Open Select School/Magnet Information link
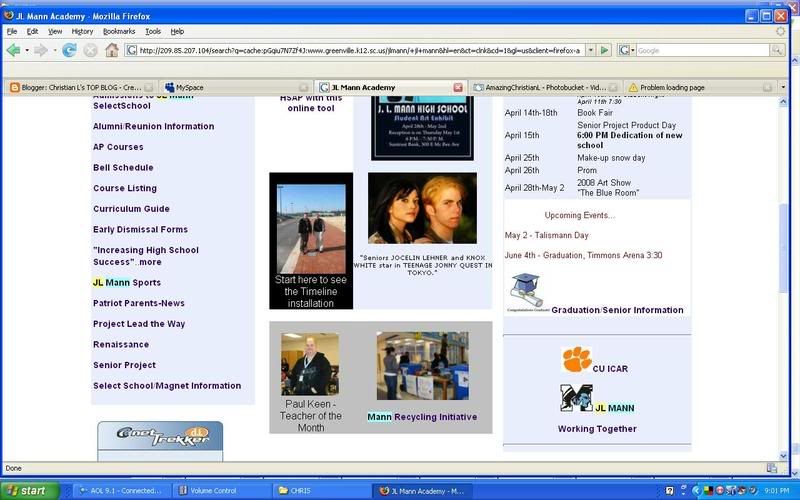 pyautogui.click(x=167, y=386)
